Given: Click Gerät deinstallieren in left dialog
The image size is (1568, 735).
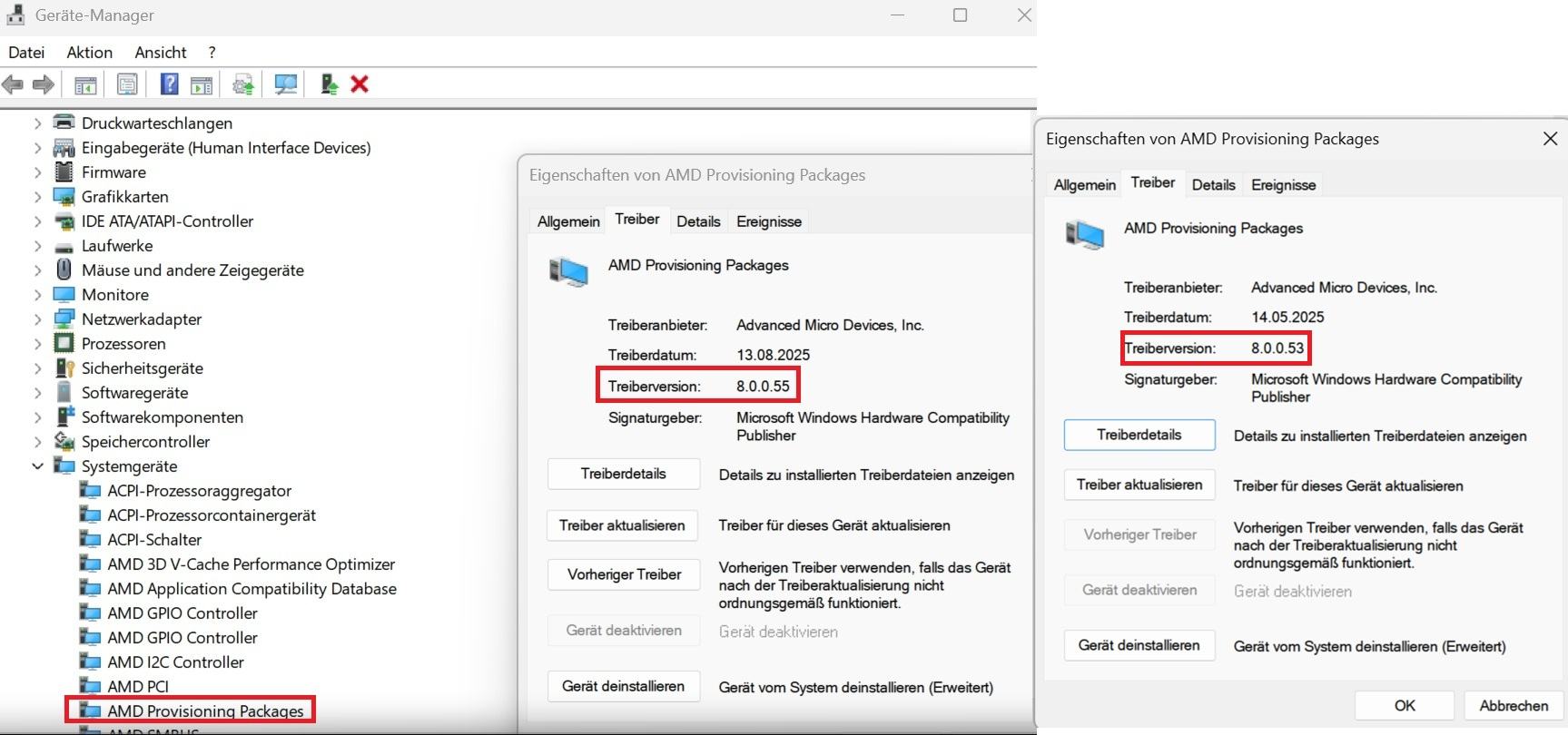Looking at the screenshot, I should 624,686.
